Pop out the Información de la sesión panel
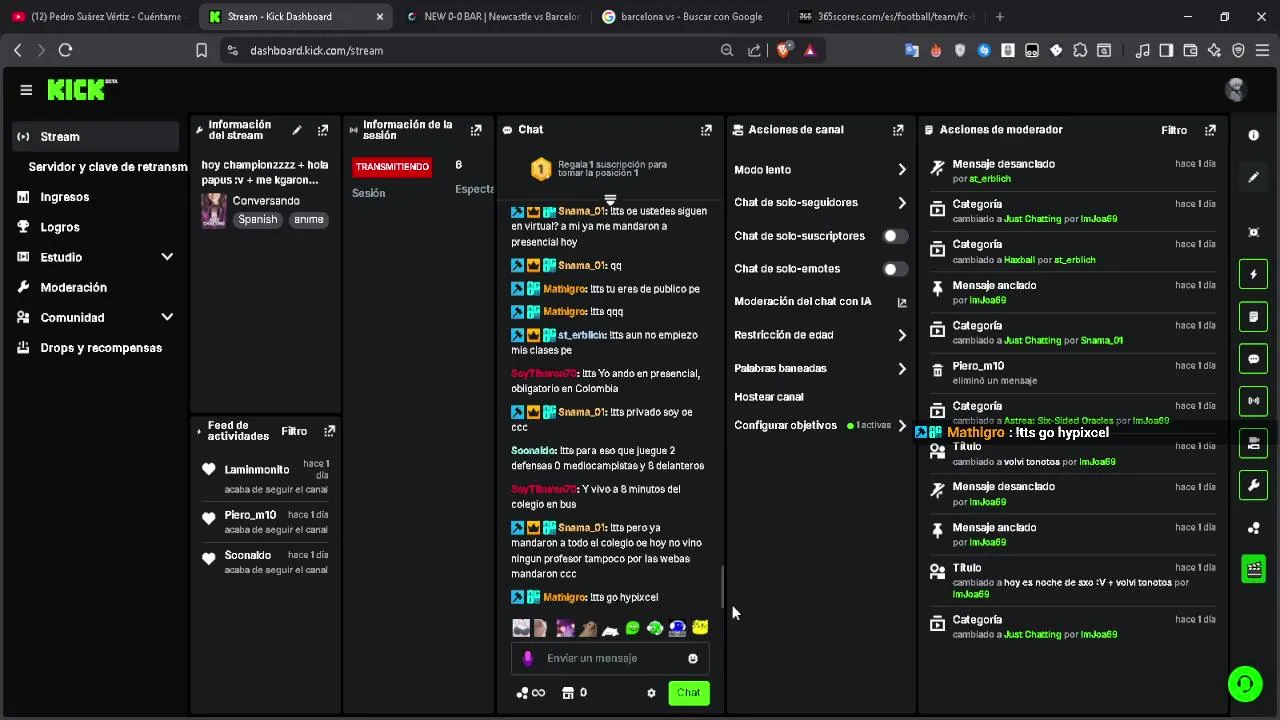The height and width of the screenshot is (720, 1280). coord(476,130)
